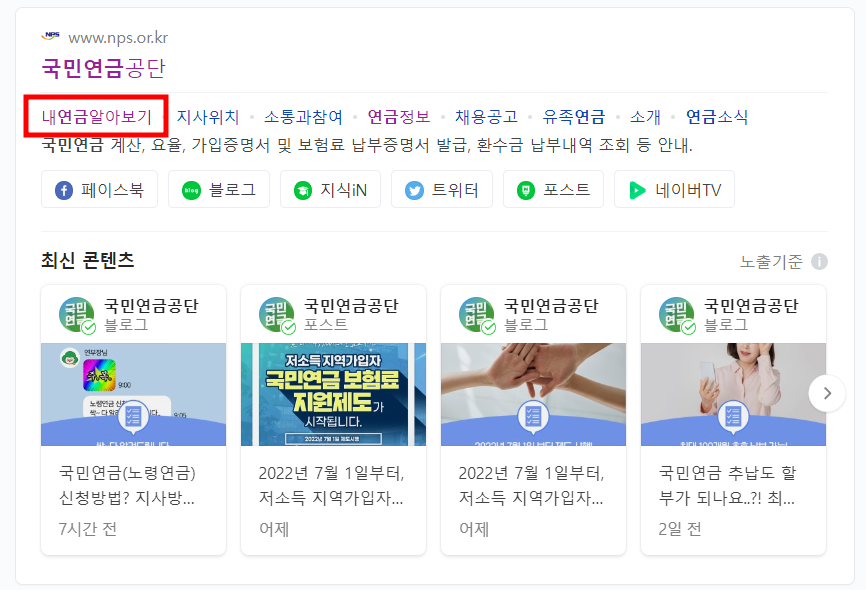Open the 소통과참여 sublink
Viewport: 866px width, 590px height.
tap(303, 117)
